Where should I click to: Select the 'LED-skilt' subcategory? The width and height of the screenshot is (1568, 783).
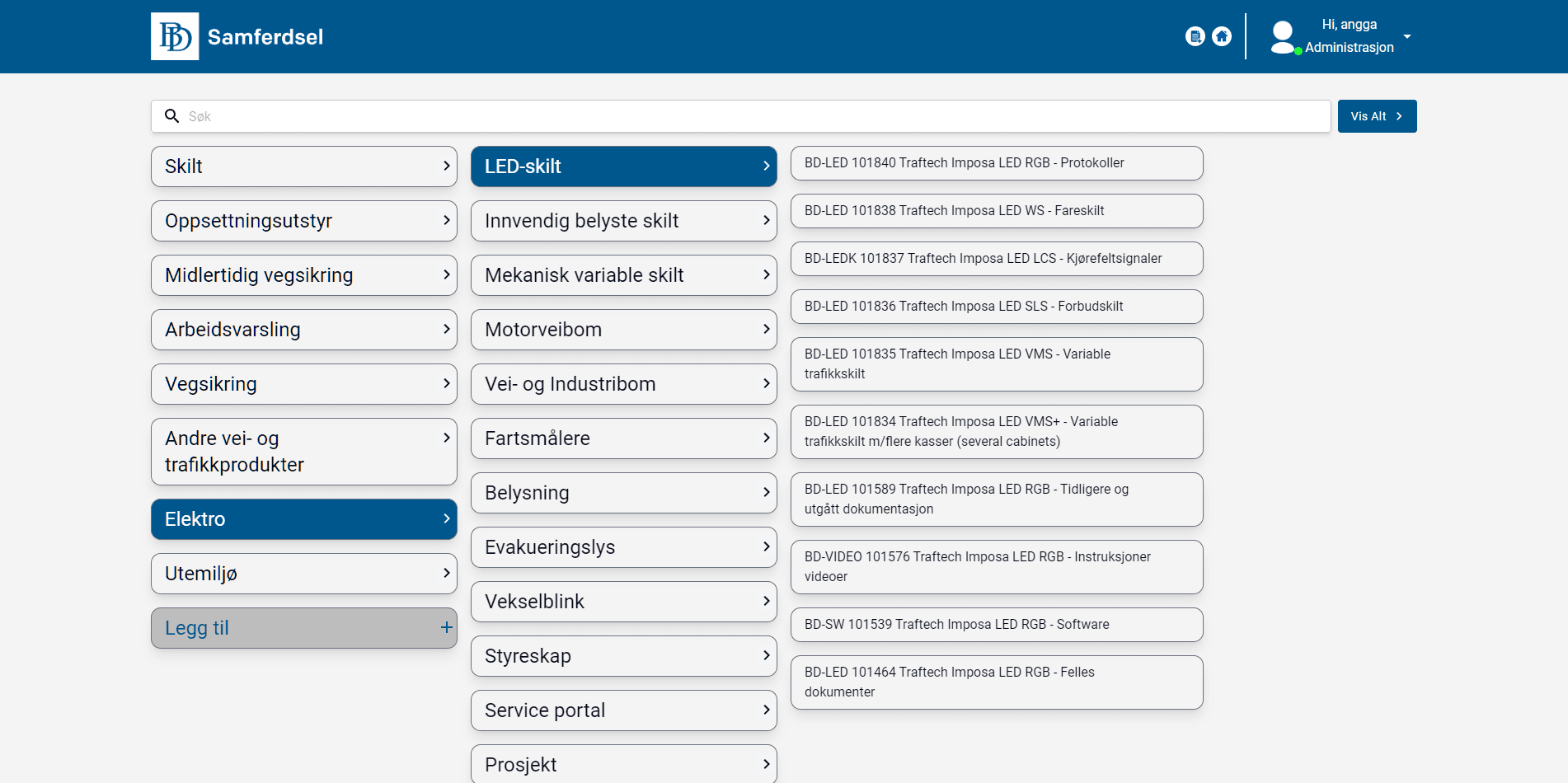coord(623,166)
